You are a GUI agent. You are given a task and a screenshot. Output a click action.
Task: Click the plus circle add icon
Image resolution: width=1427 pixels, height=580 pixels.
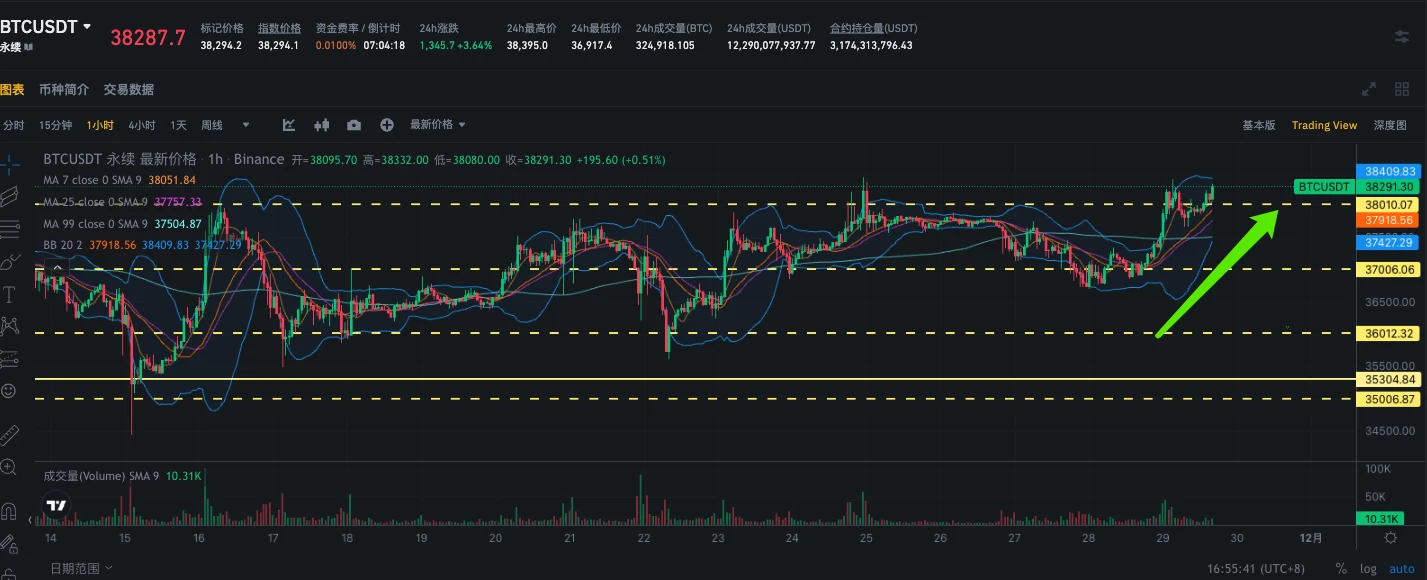coord(387,125)
